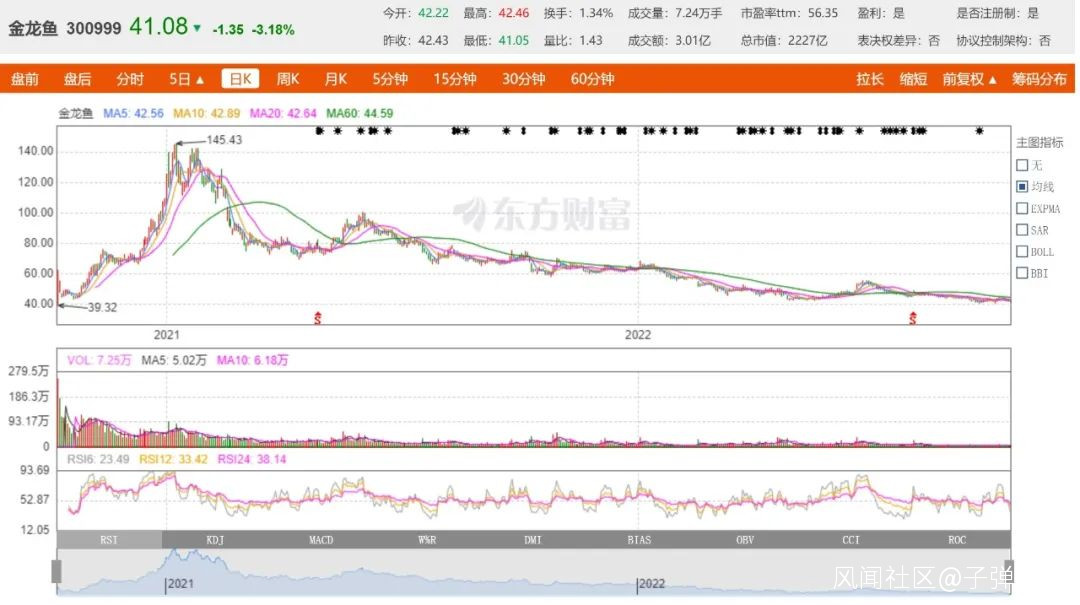Click the red S marker near 2021
The width and height of the screenshot is (1080, 605).
[x=318, y=318]
